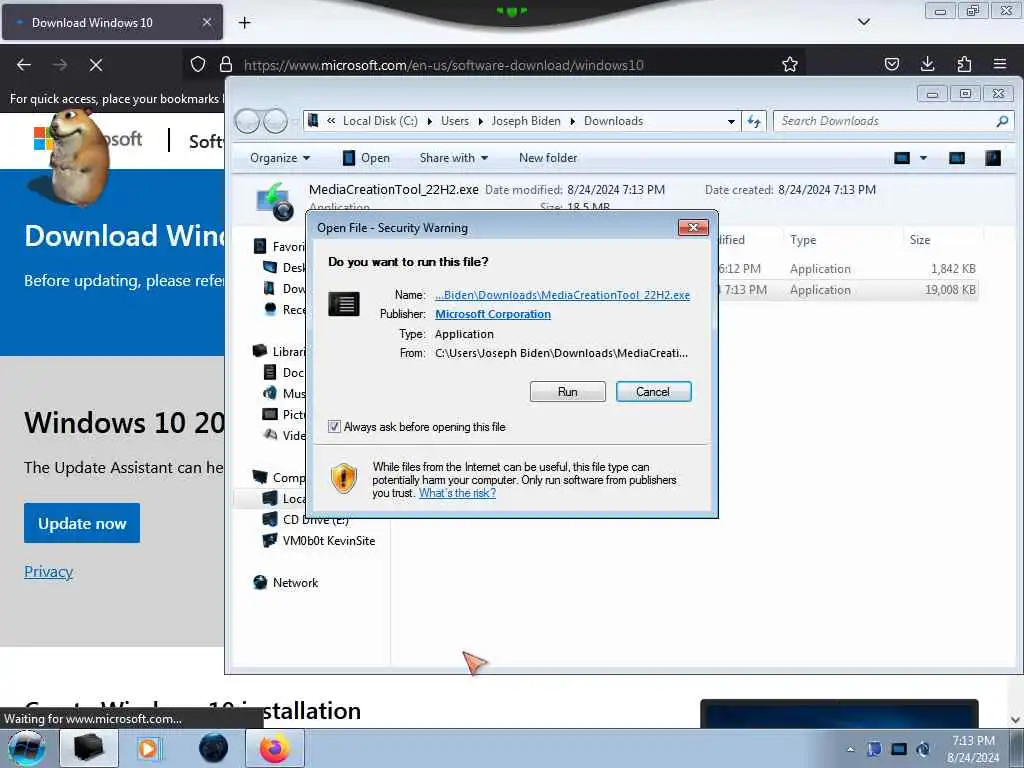Open the Organize menu in Explorer

(x=280, y=158)
